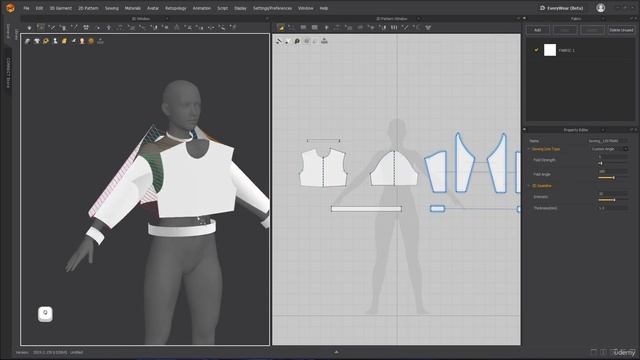Click the magnifier icon in 2D viewport toolbar

pyautogui.click(x=297, y=41)
